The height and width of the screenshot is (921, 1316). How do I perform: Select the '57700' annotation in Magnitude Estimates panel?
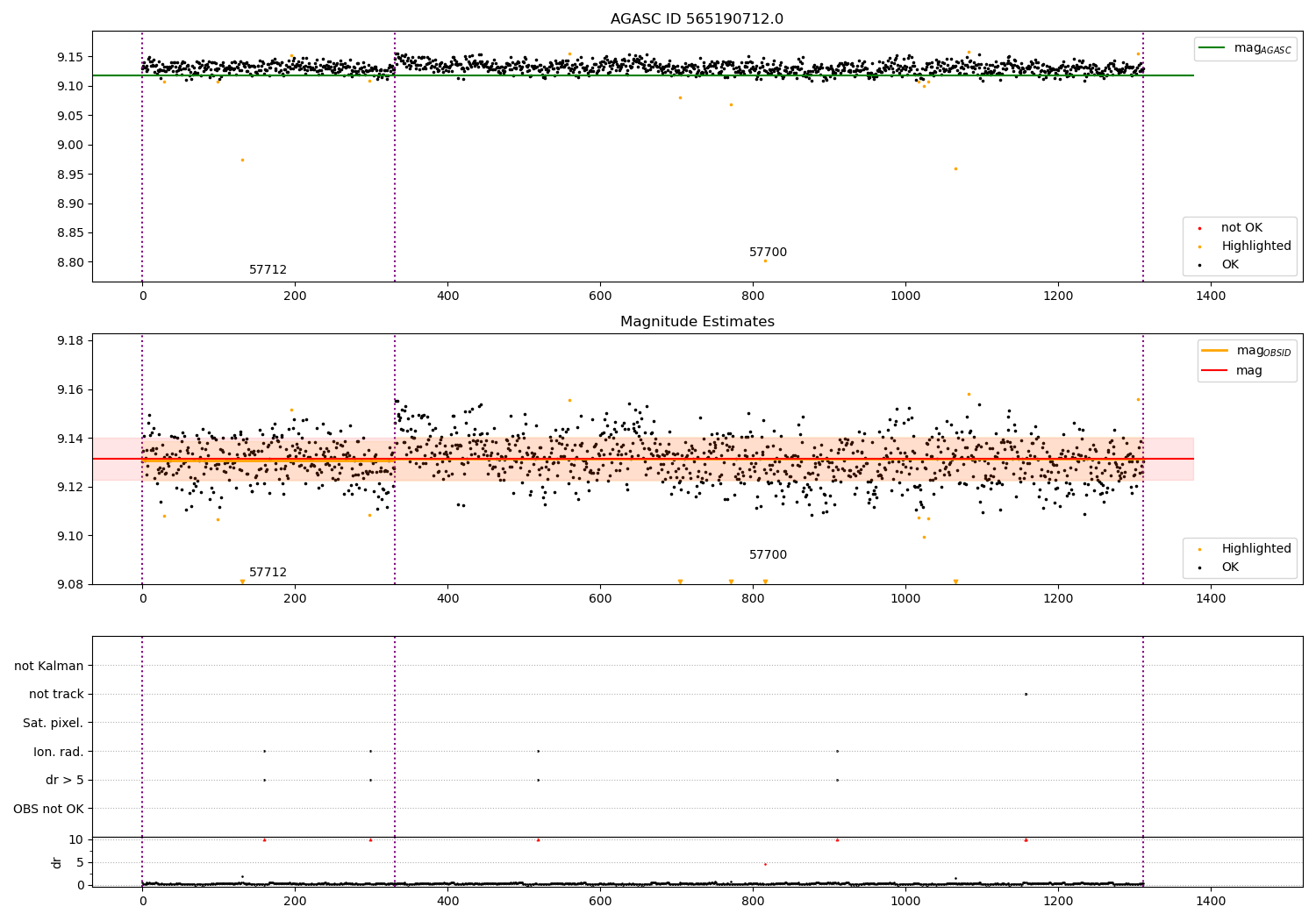(x=768, y=555)
